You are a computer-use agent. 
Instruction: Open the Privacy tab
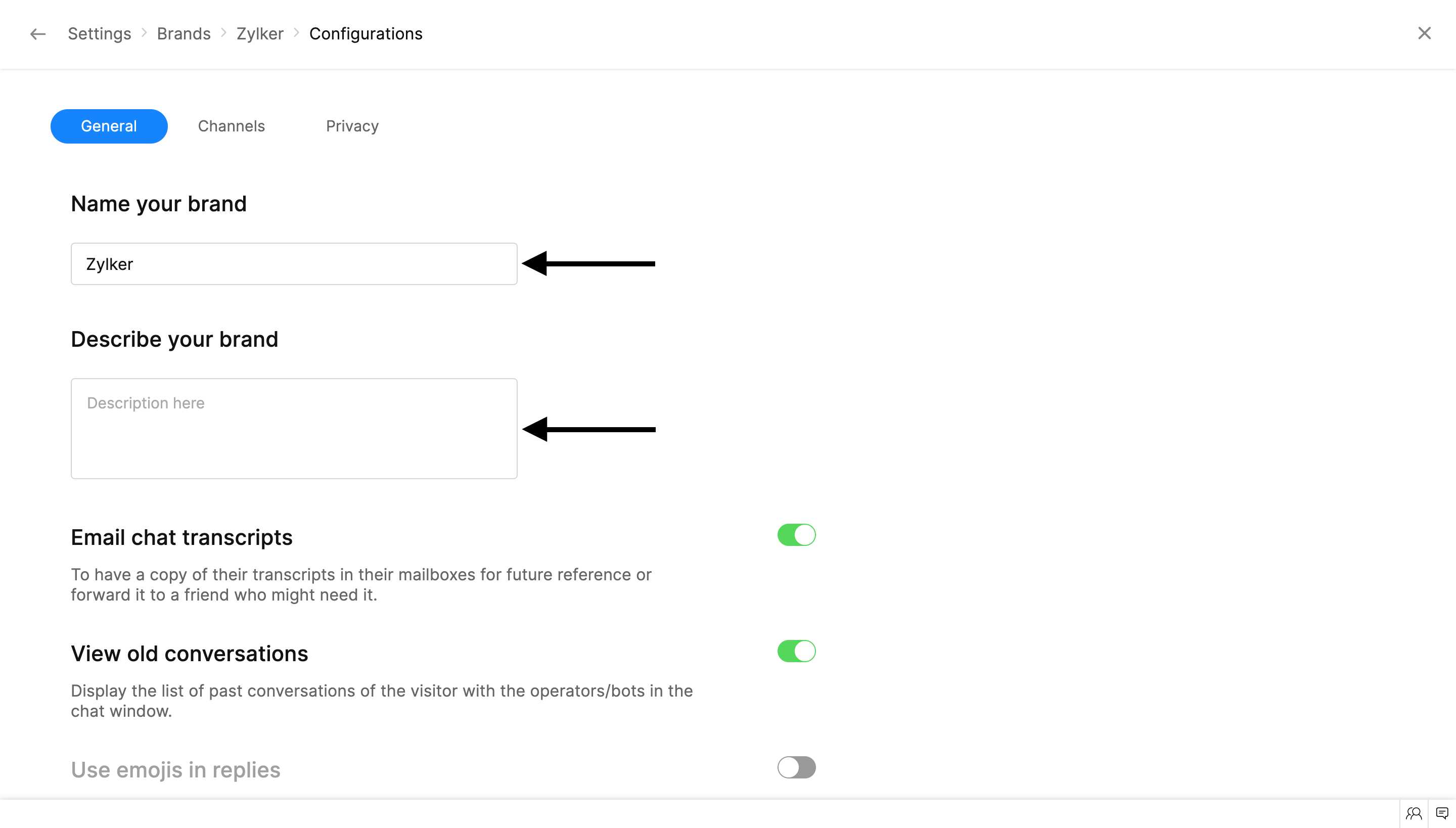tap(352, 126)
